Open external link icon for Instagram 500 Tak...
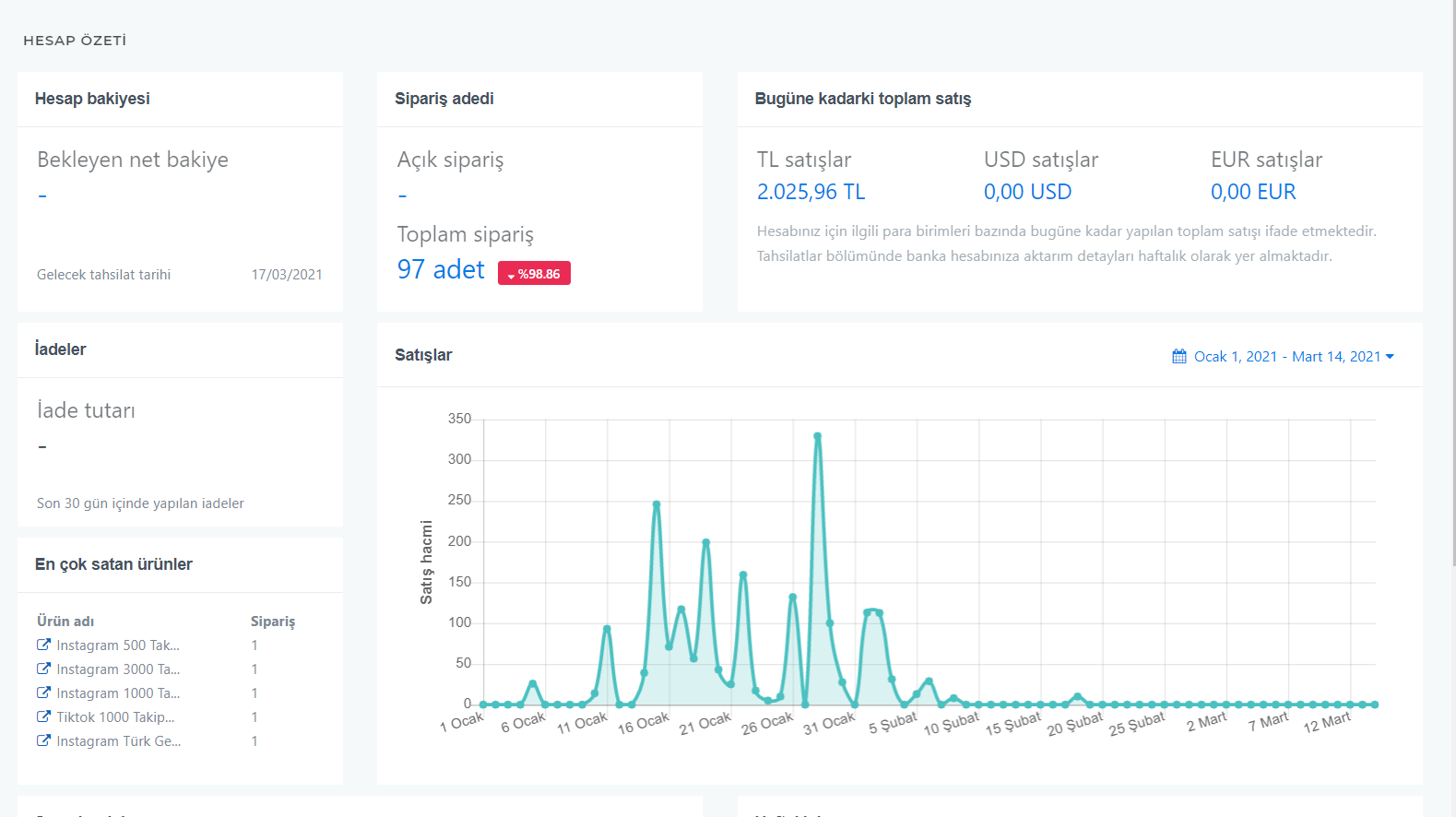The image size is (1456, 817). pyautogui.click(x=43, y=645)
